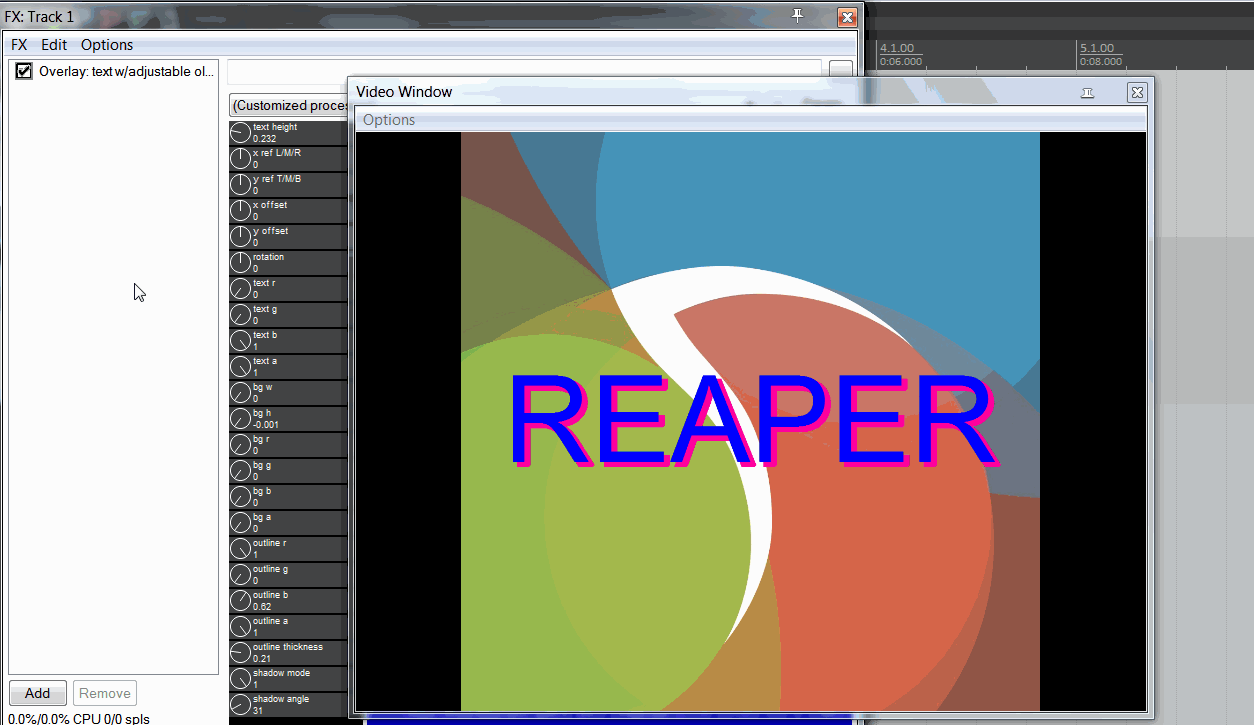Click the outline b knob

[240, 600]
